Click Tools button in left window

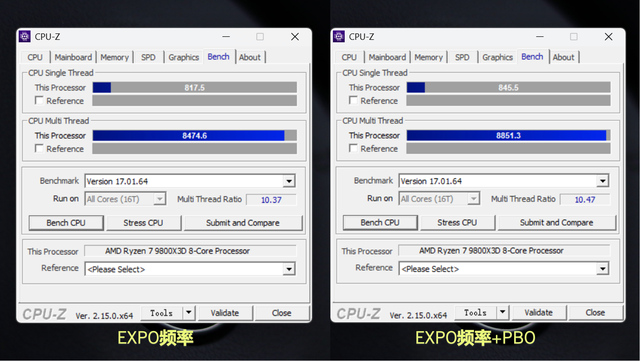pos(162,313)
